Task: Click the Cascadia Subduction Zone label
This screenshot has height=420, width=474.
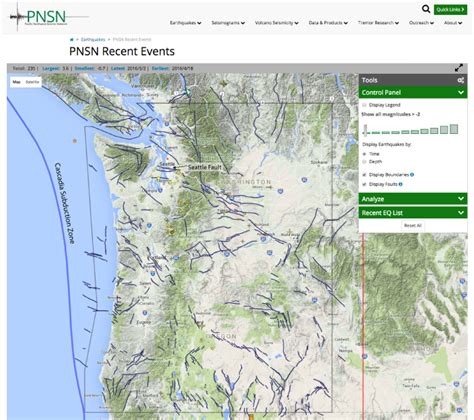Action: (64, 203)
